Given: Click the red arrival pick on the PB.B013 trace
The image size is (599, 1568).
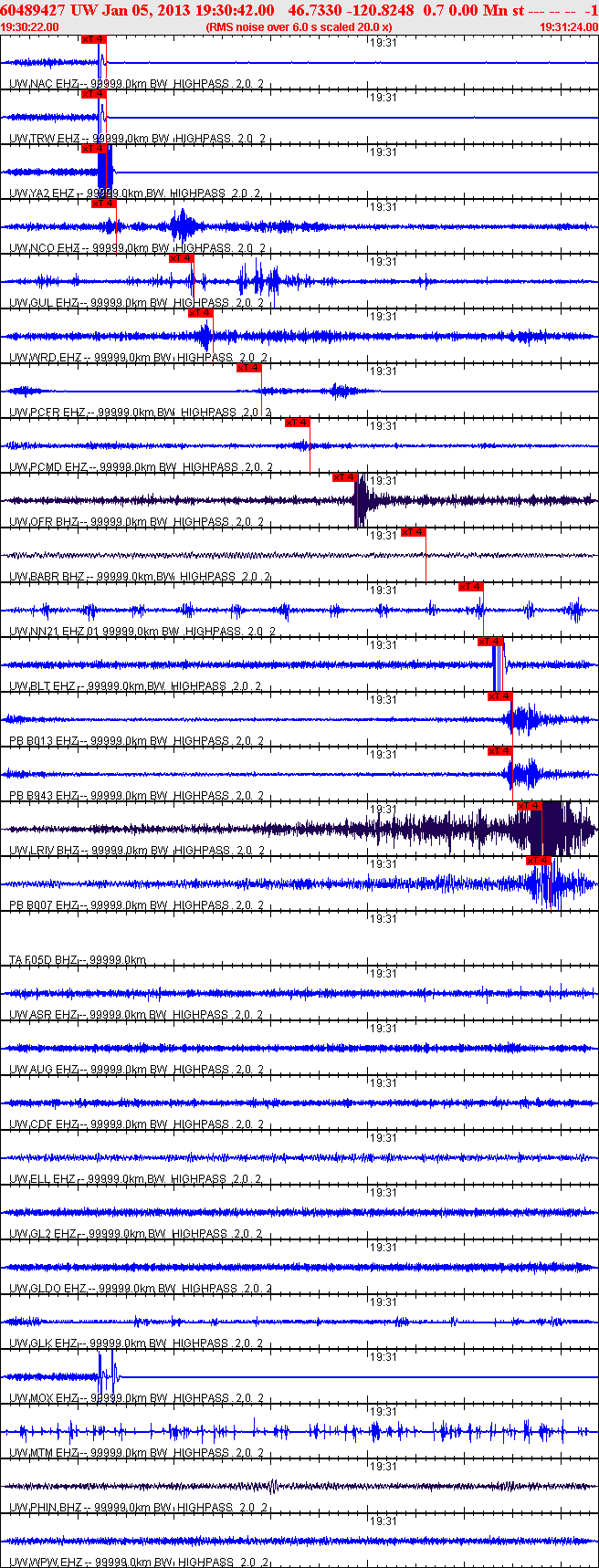Looking at the screenshot, I should [x=500, y=696].
